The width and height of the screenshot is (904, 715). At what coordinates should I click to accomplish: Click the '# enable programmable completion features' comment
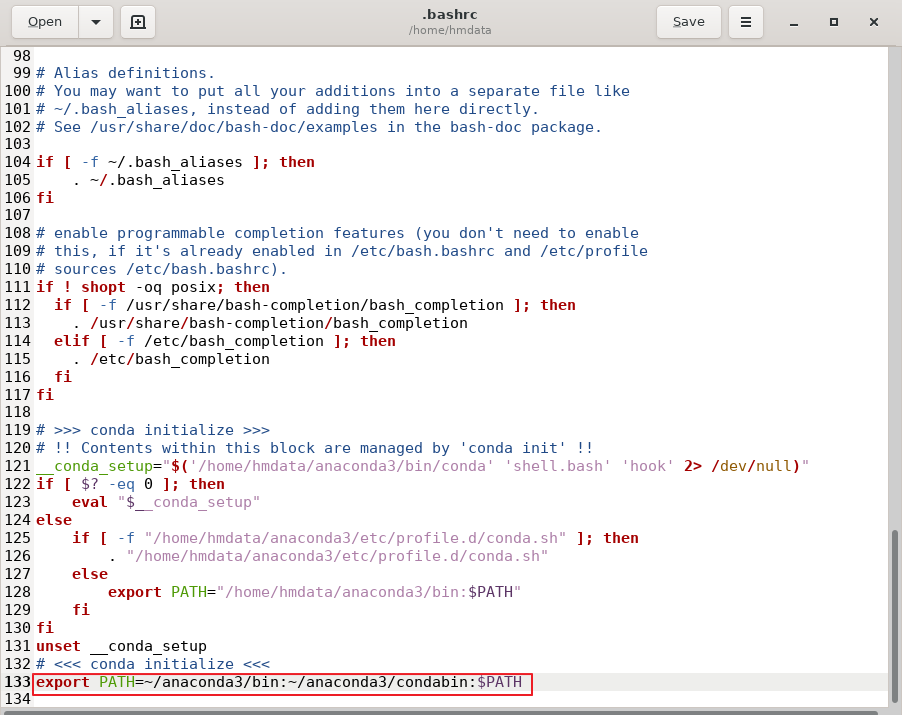pyautogui.click(x=337, y=233)
